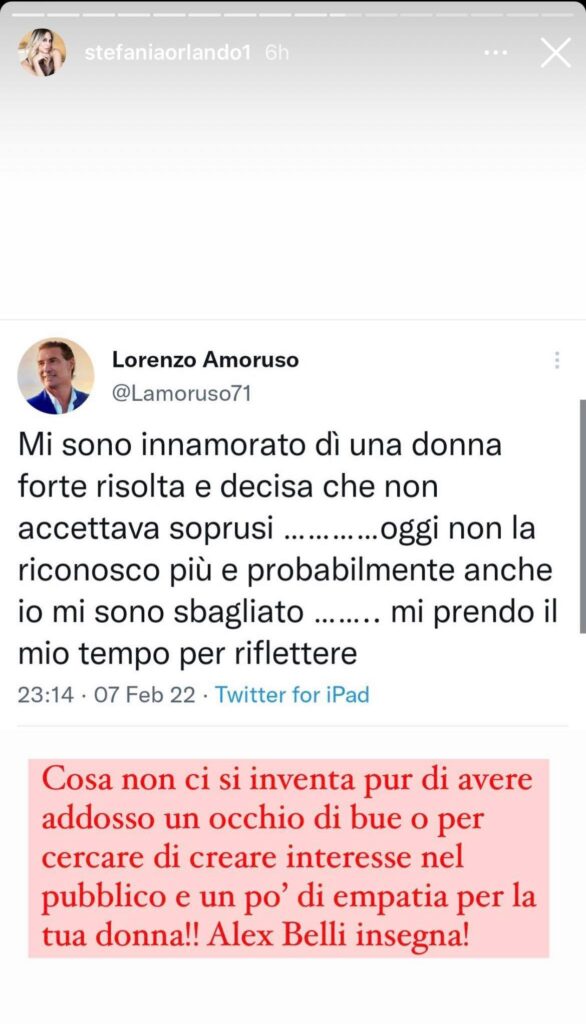This screenshot has width=586, height=1024.
Task: Click the gray scrollbar on the right edge
Action: coord(582,516)
